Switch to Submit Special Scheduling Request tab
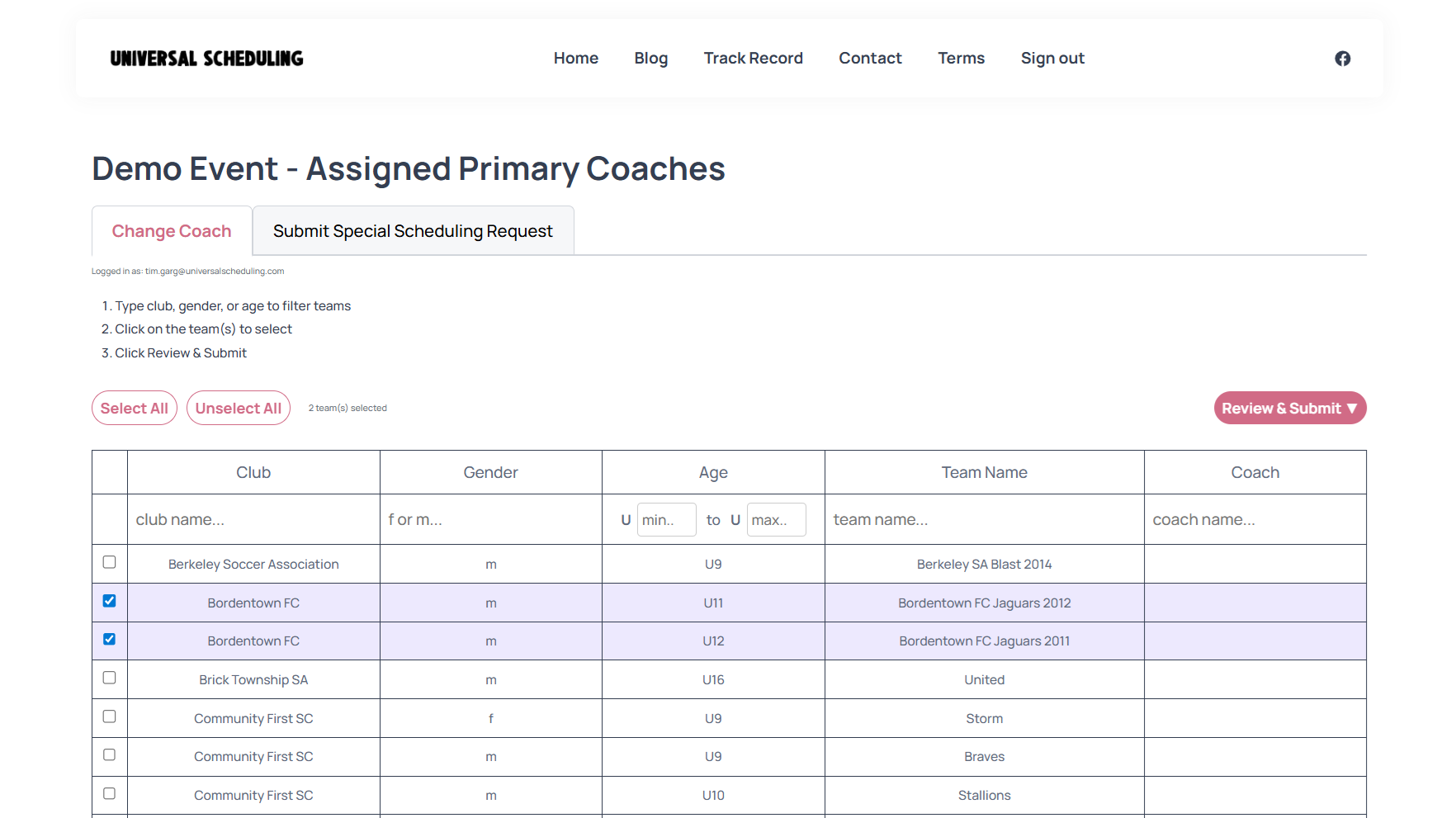 click(x=413, y=231)
